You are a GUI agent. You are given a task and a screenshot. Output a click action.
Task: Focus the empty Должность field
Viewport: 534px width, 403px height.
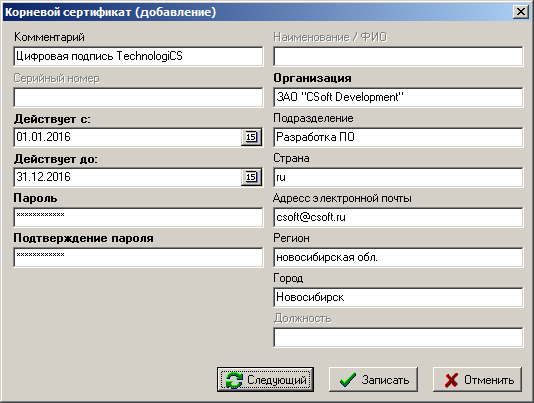tap(398, 337)
